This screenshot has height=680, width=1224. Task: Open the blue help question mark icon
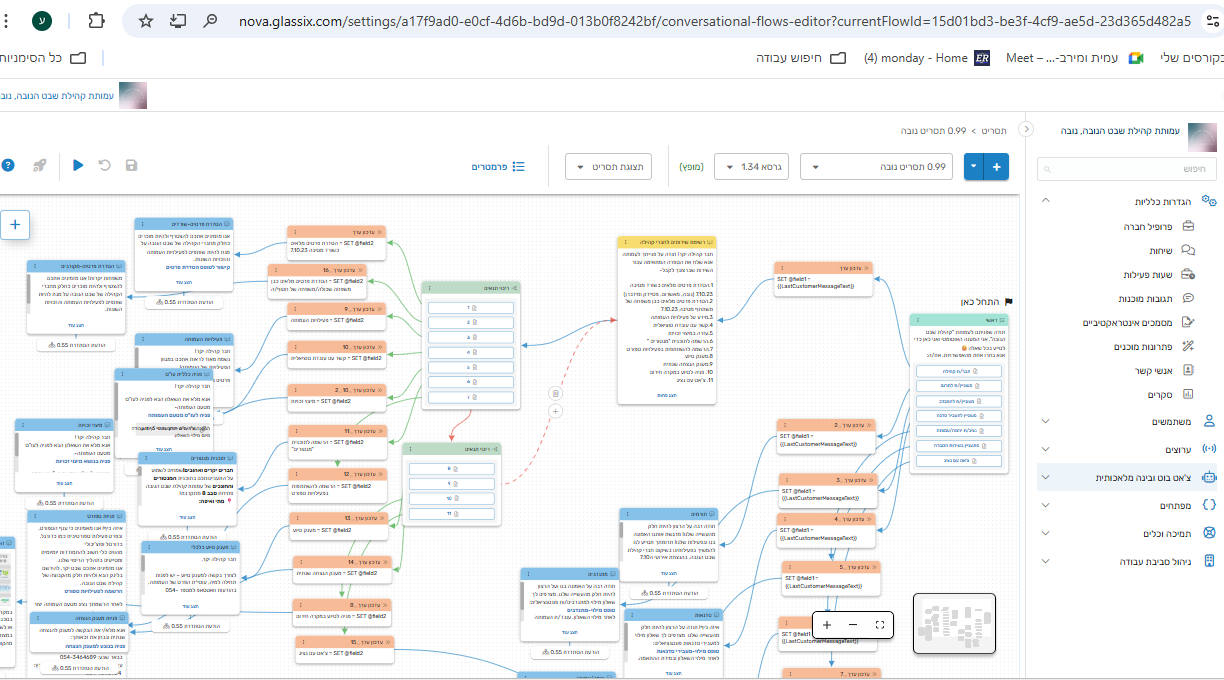[x=7, y=165]
